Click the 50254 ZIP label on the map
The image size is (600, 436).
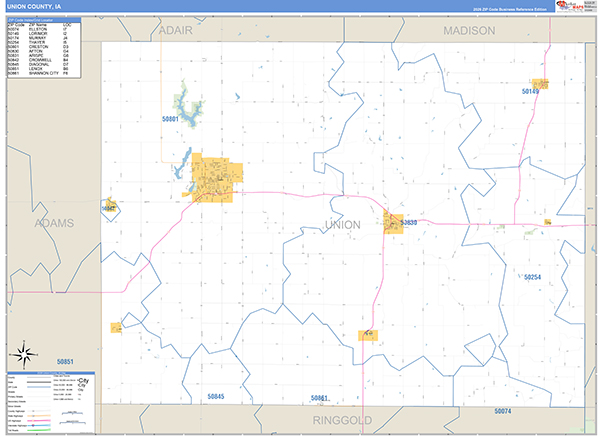point(532,277)
